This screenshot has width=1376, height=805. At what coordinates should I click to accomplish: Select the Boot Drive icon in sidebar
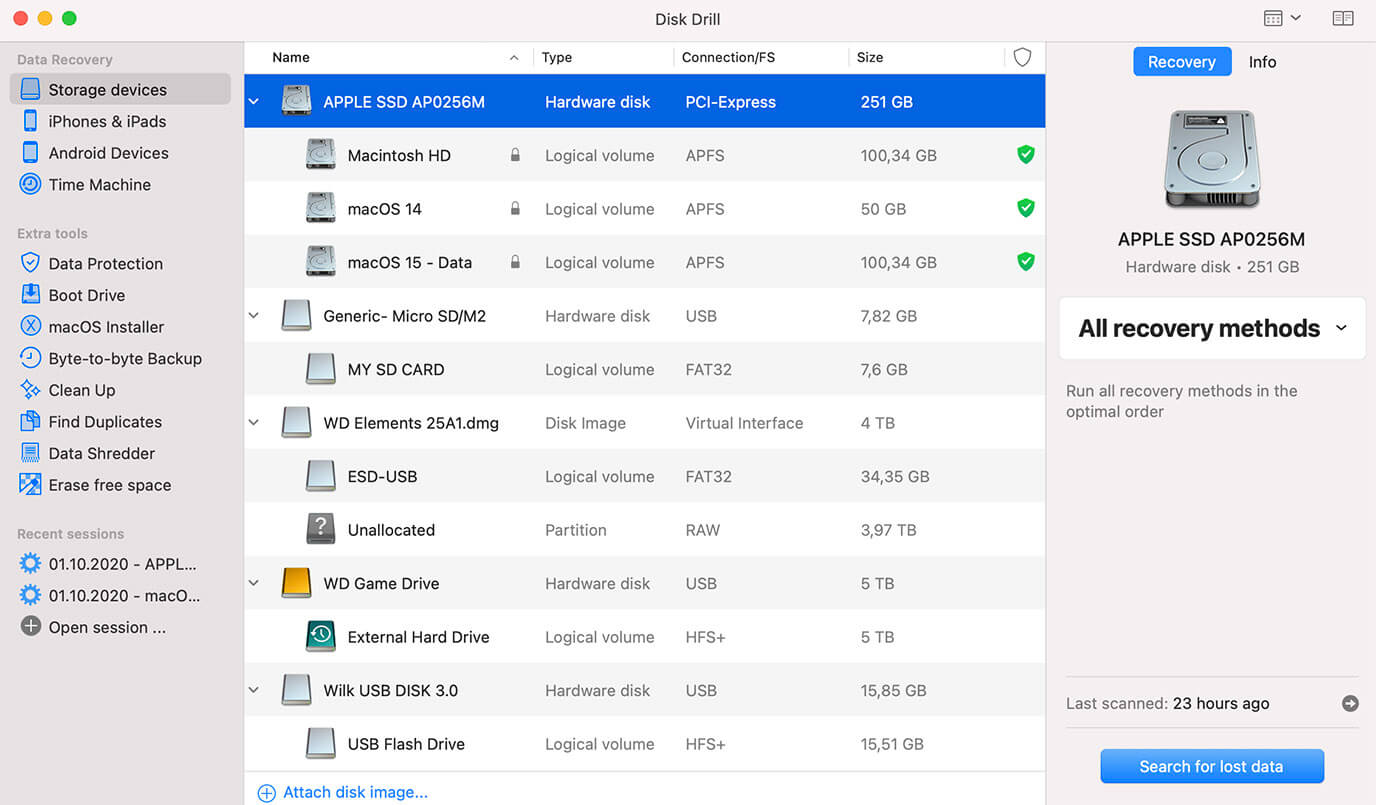(x=30, y=295)
